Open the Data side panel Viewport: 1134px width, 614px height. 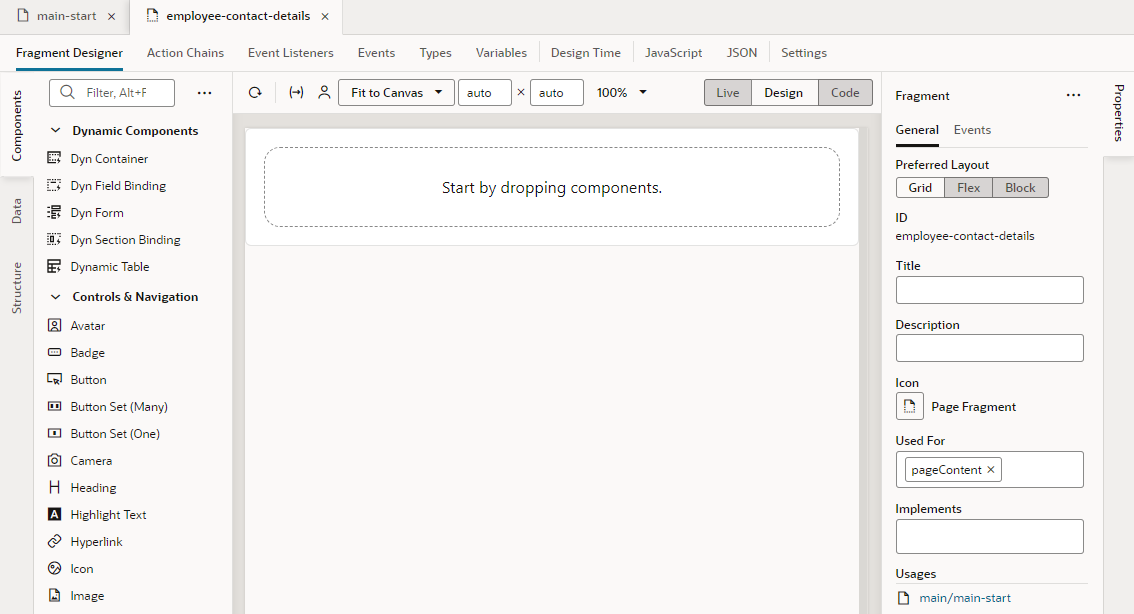coord(17,210)
